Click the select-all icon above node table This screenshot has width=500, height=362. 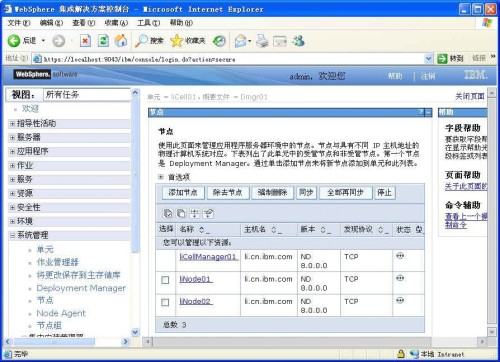[168, 213]
